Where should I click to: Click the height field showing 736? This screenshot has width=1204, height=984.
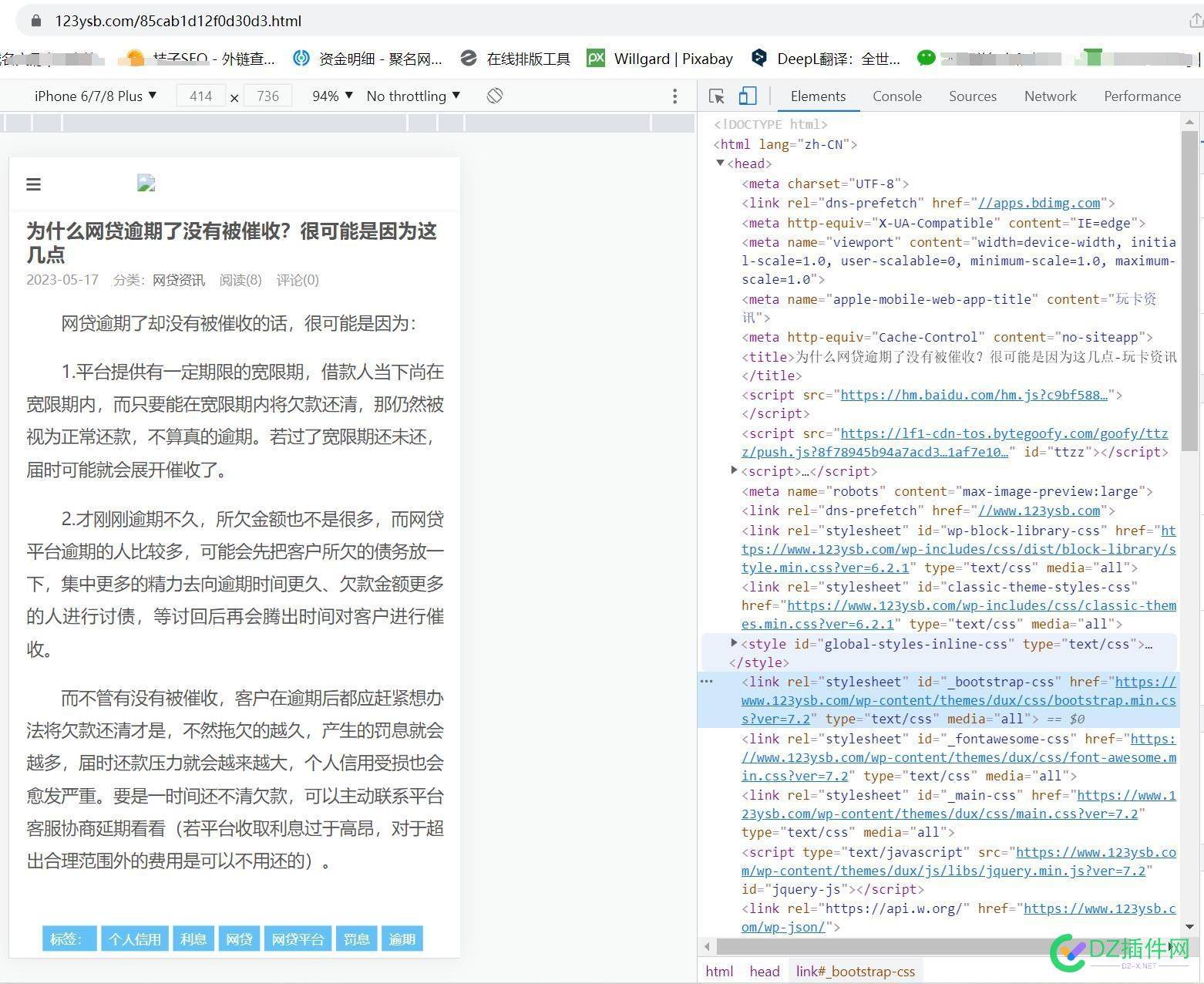pos(267,96)
